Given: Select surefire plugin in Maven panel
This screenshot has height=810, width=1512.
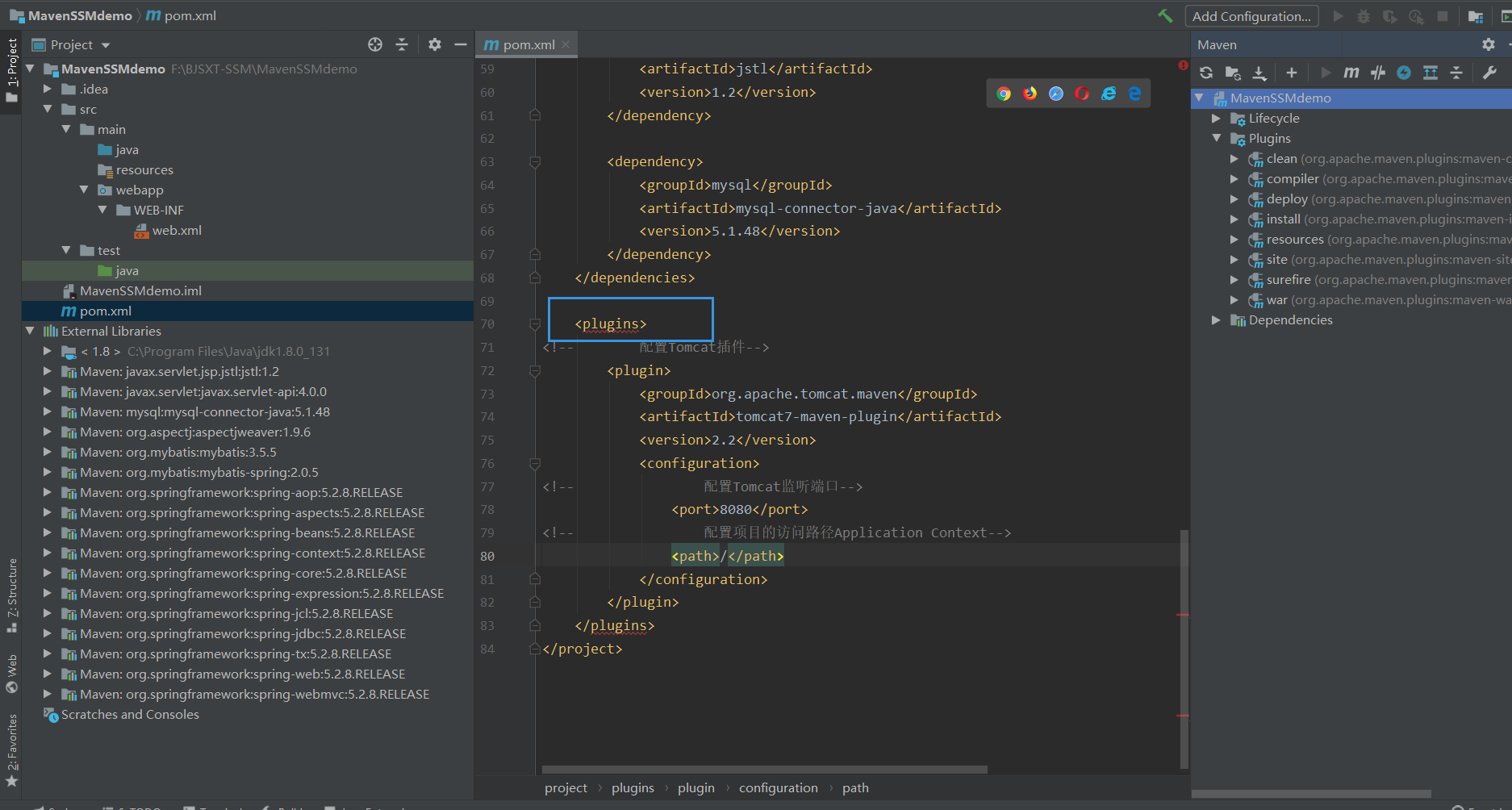Looking at the screenshot, I should coord(1289,279).
